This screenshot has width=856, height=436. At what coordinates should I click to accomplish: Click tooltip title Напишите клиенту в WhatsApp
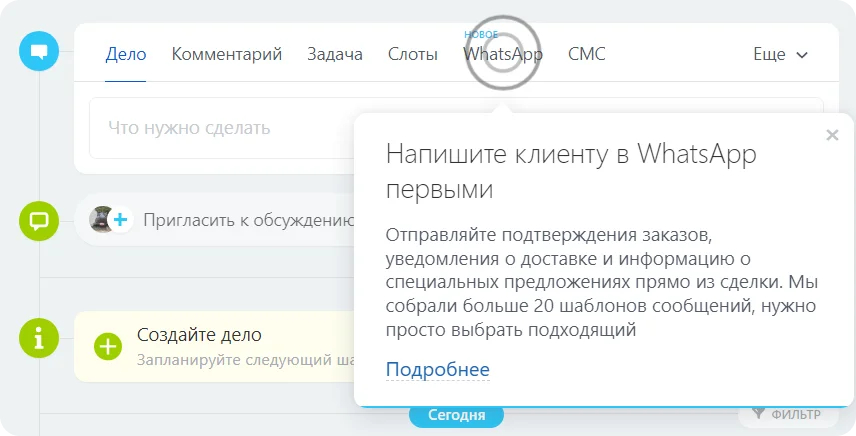(571, 171)
